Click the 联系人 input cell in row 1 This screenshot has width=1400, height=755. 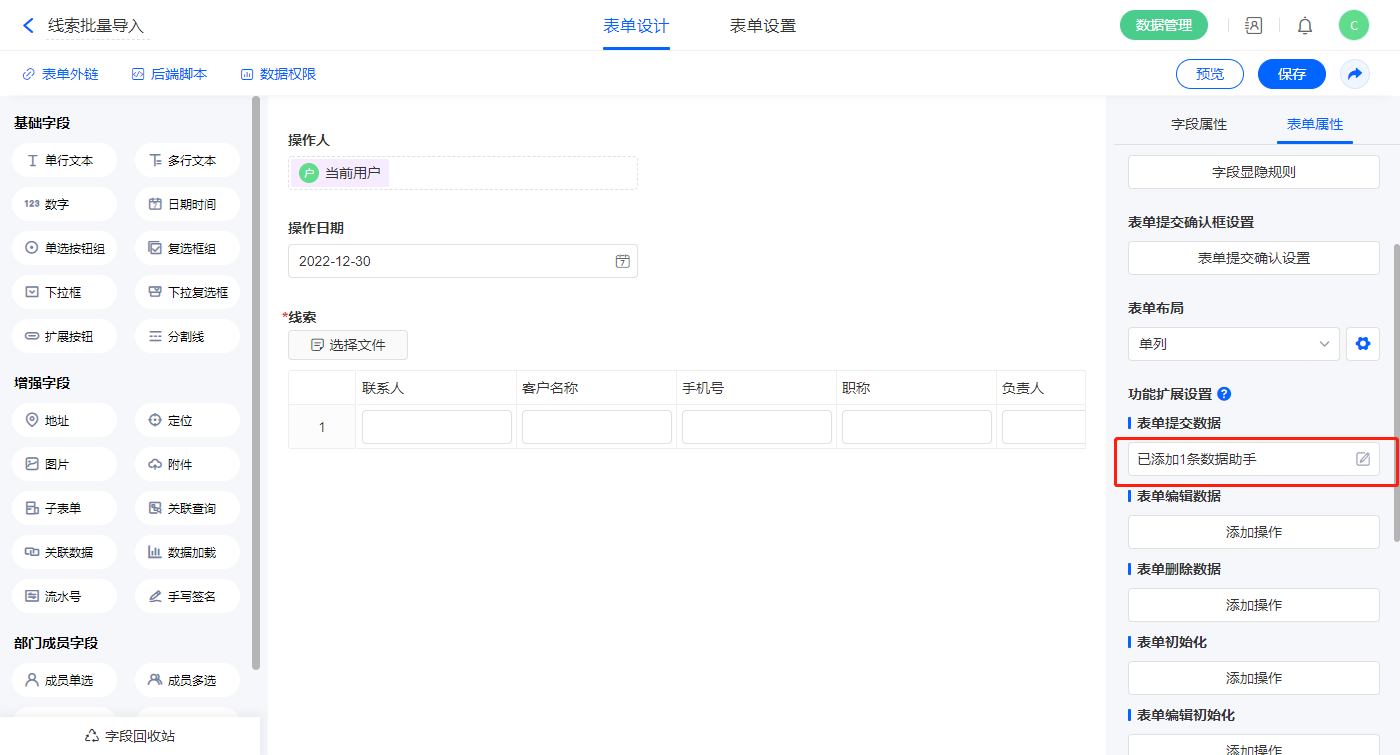[x=436, y=427]
